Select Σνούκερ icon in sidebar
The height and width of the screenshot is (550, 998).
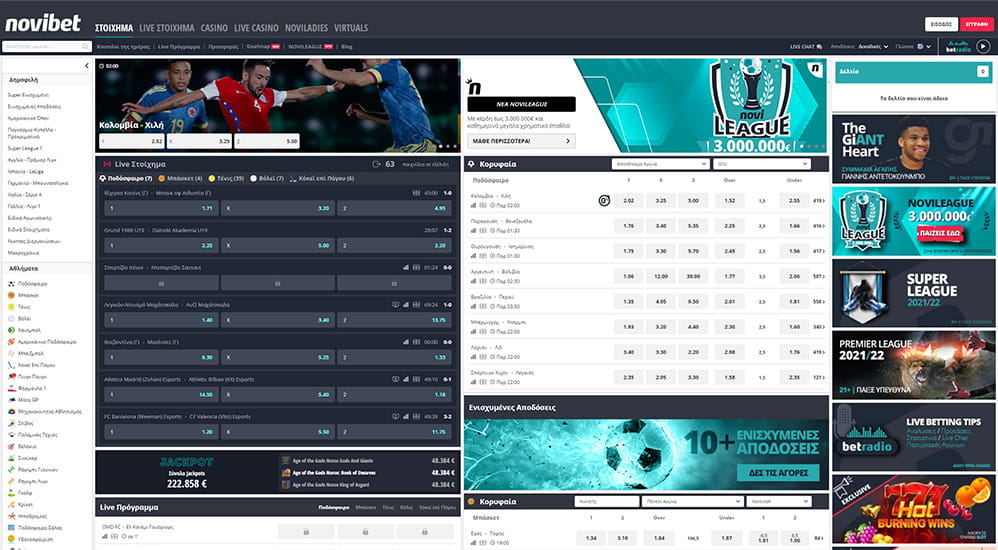(11, 458)
